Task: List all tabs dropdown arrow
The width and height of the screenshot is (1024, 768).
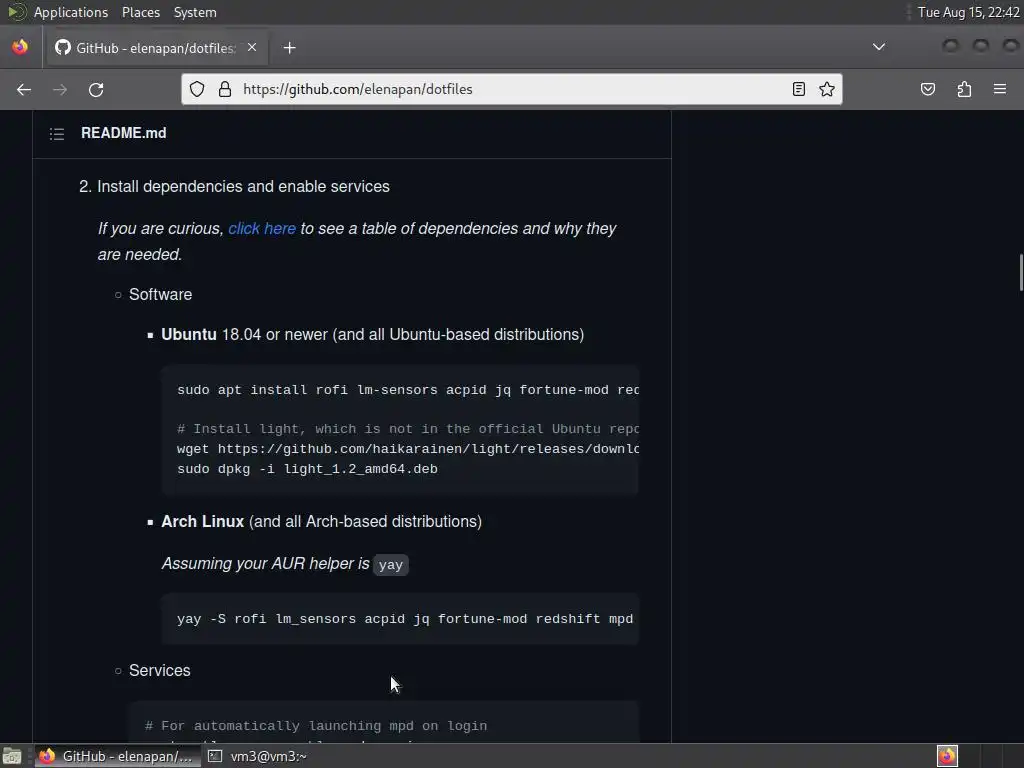Action: tap(879, 47)
